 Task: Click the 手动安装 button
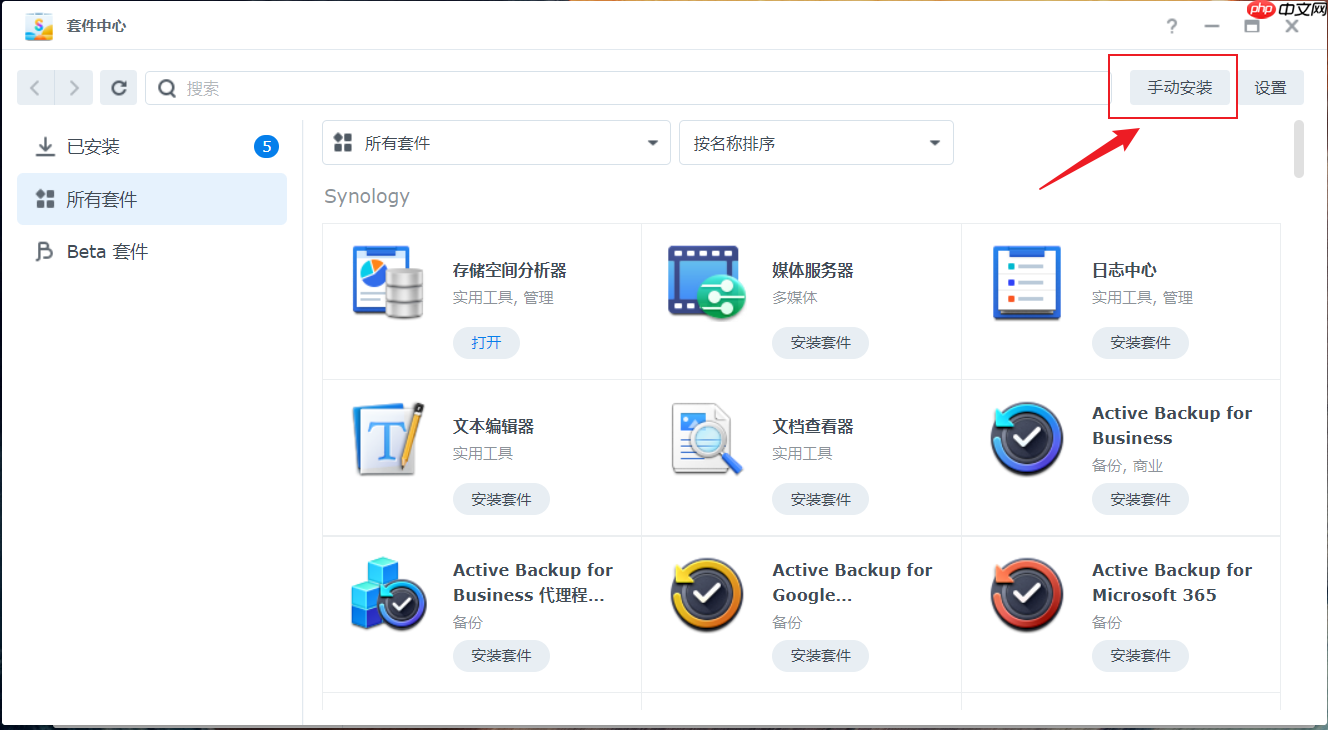tap(1180, 88)
